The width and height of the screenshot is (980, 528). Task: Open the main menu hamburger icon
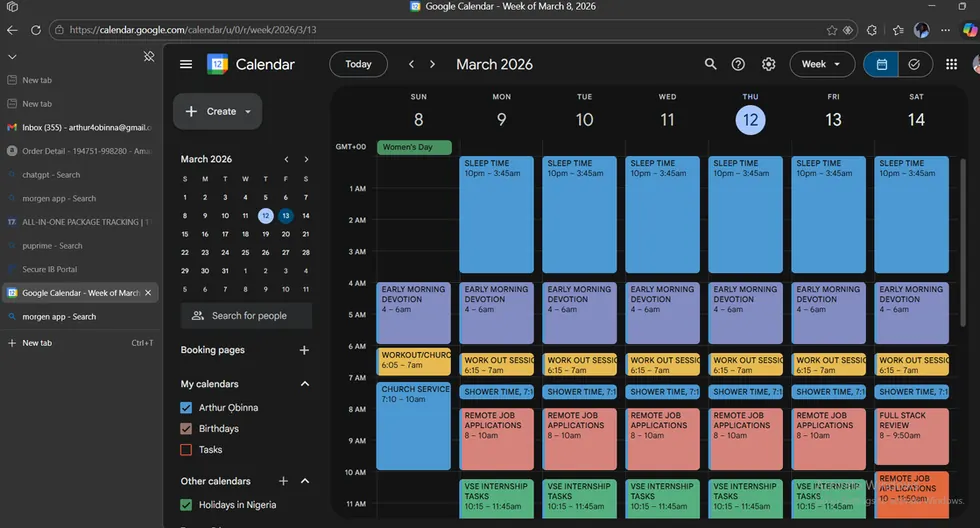tap(186, 64)
